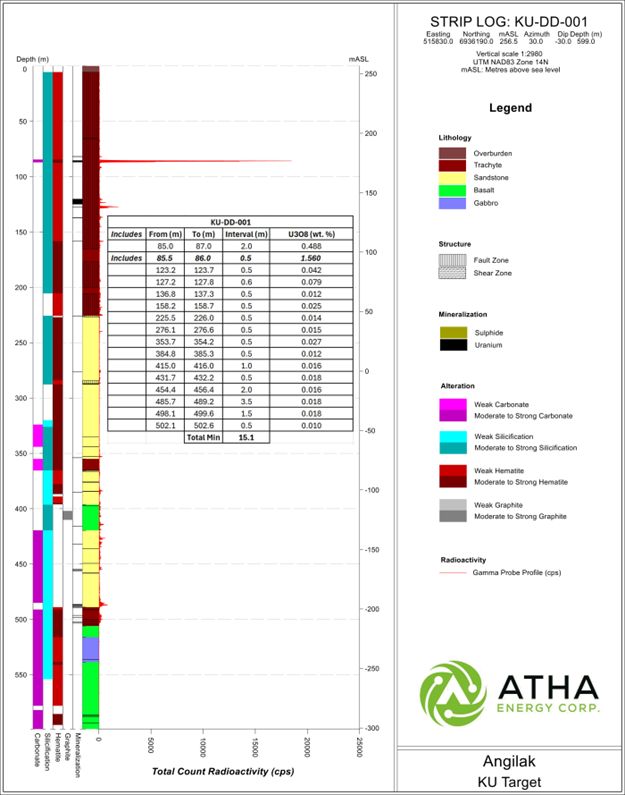This screenshot has width=625, height=795.
Task: Click the Angilak project name text
Action: pyautogui.click(x=510, y=761)
